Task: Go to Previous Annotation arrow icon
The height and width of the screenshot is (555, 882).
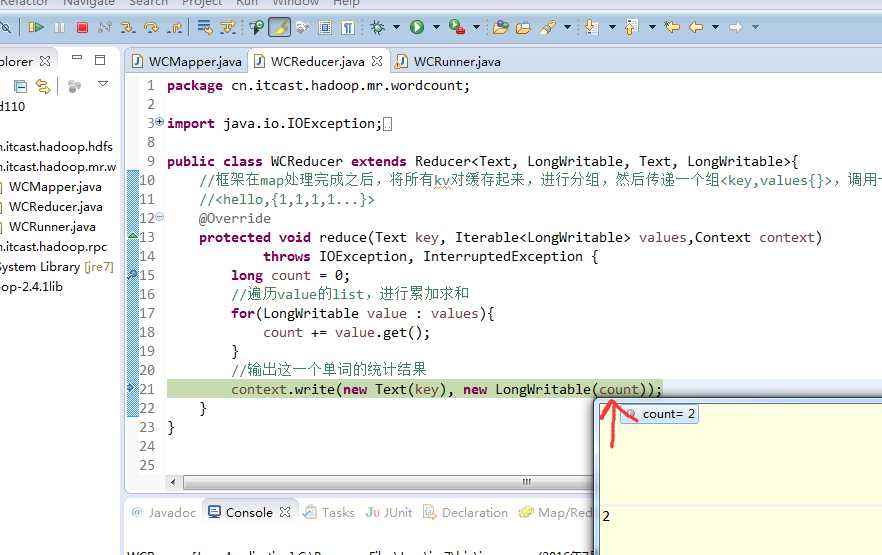Action: (631, 27)
